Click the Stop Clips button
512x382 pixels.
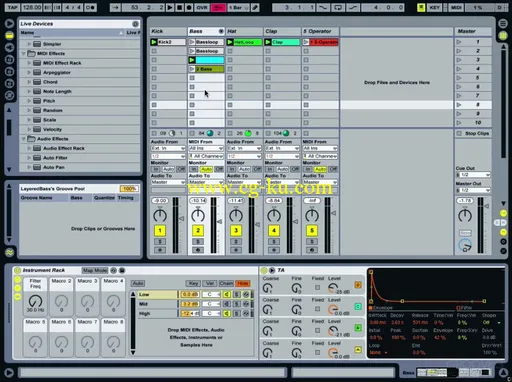click(x=474, y=133)
